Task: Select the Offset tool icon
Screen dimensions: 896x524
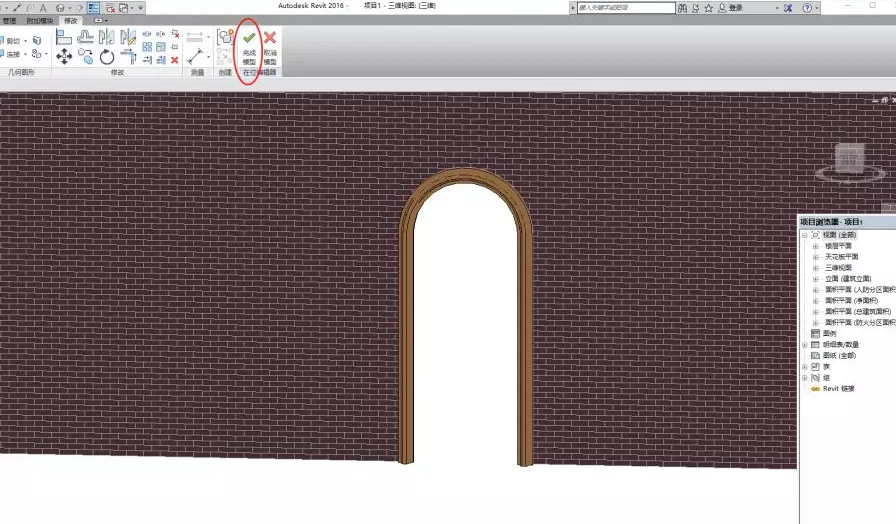Action: [x=85, y=37]
